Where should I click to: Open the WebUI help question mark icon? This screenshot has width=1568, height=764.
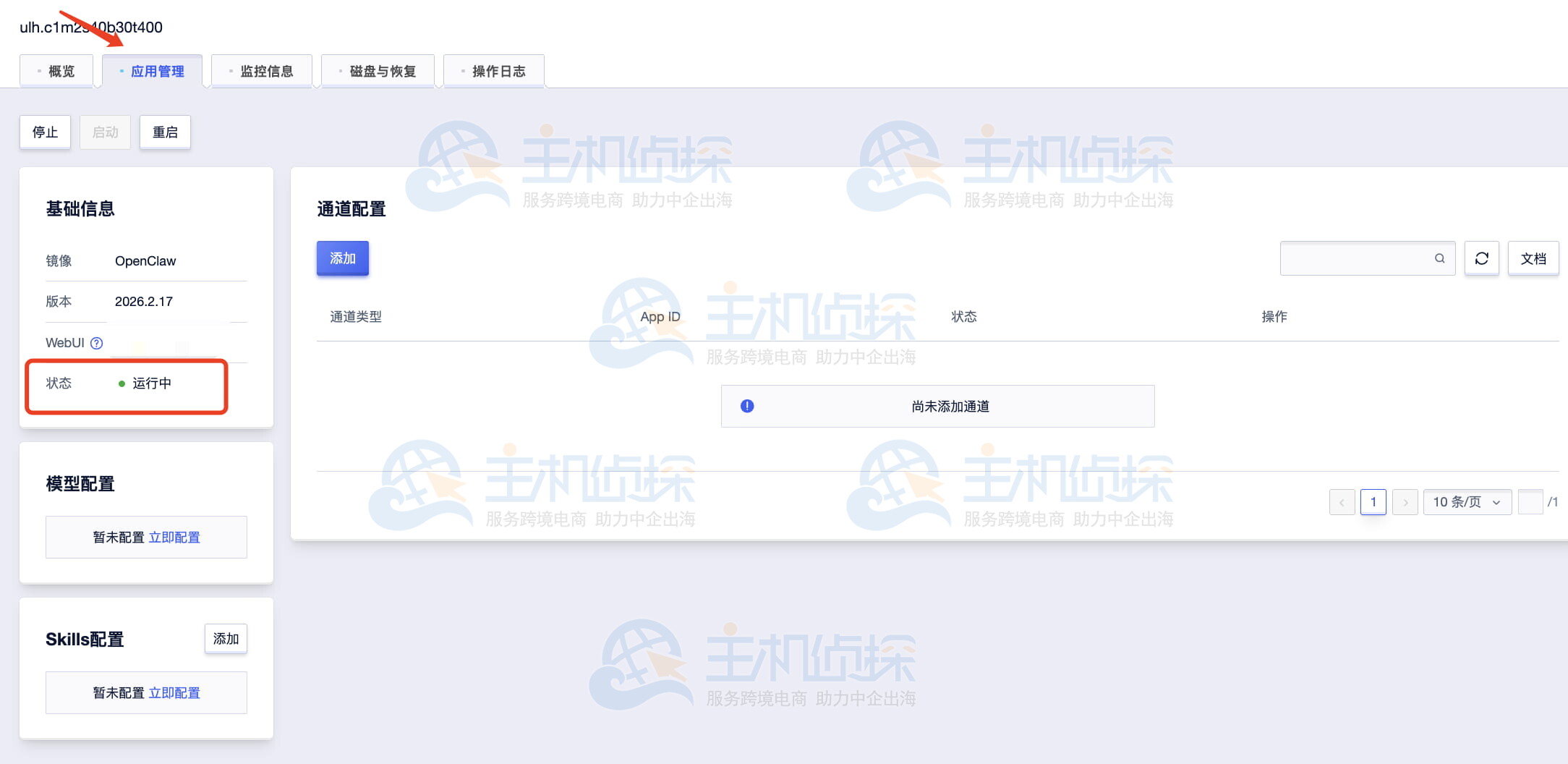98,342
